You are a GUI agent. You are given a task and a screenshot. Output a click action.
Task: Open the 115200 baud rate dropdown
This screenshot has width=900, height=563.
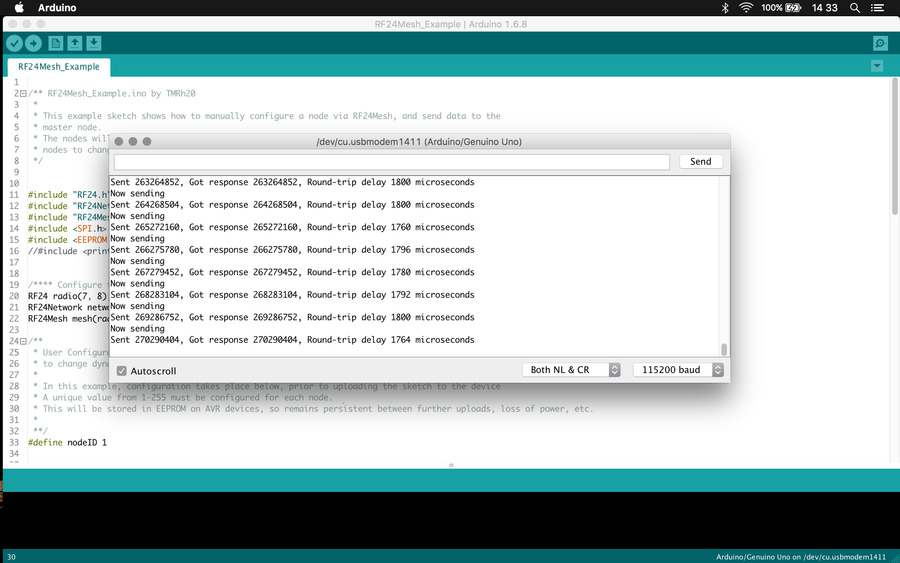pos(678,370)
